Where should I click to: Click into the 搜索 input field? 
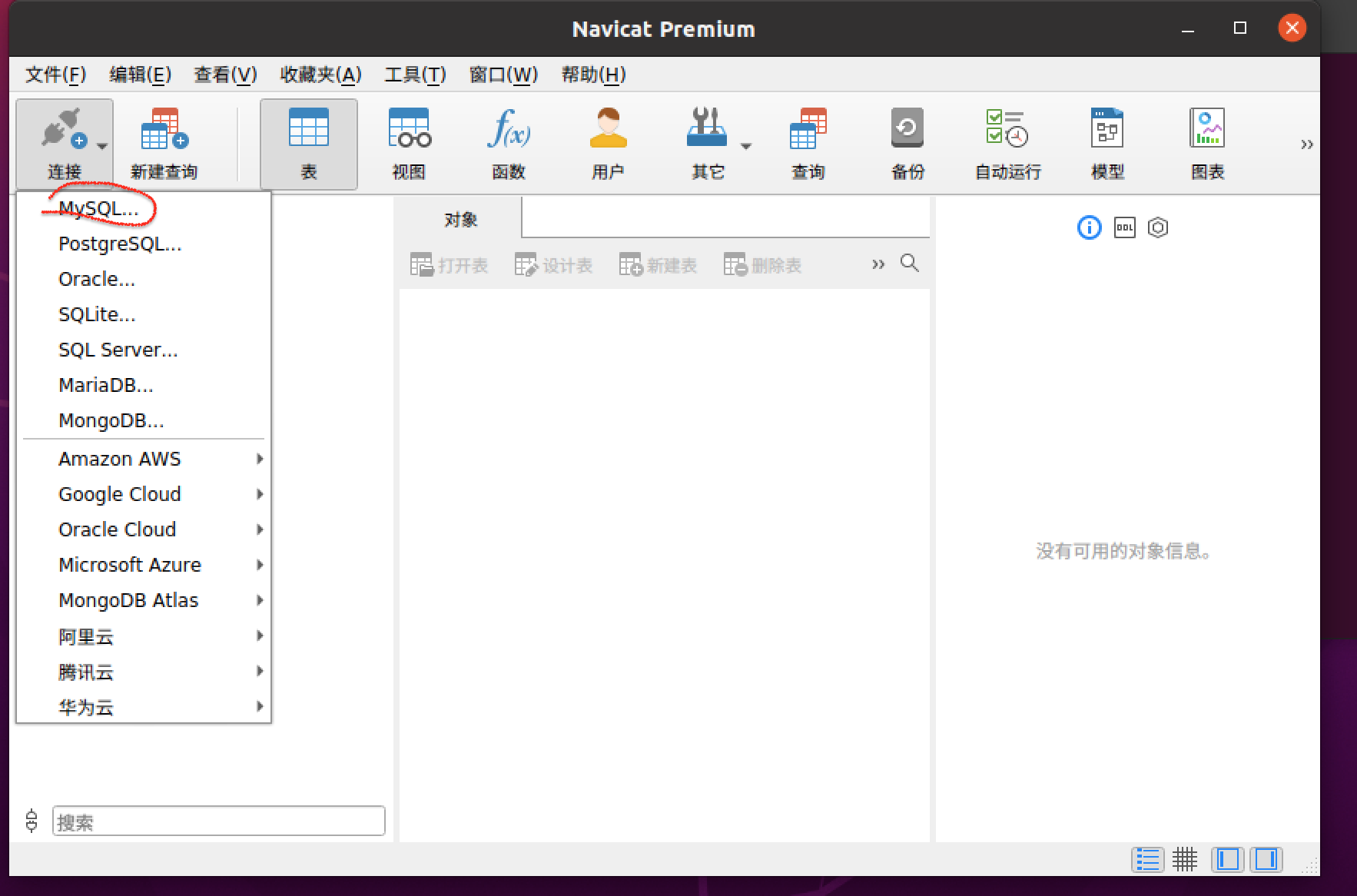tap(218, 821)
